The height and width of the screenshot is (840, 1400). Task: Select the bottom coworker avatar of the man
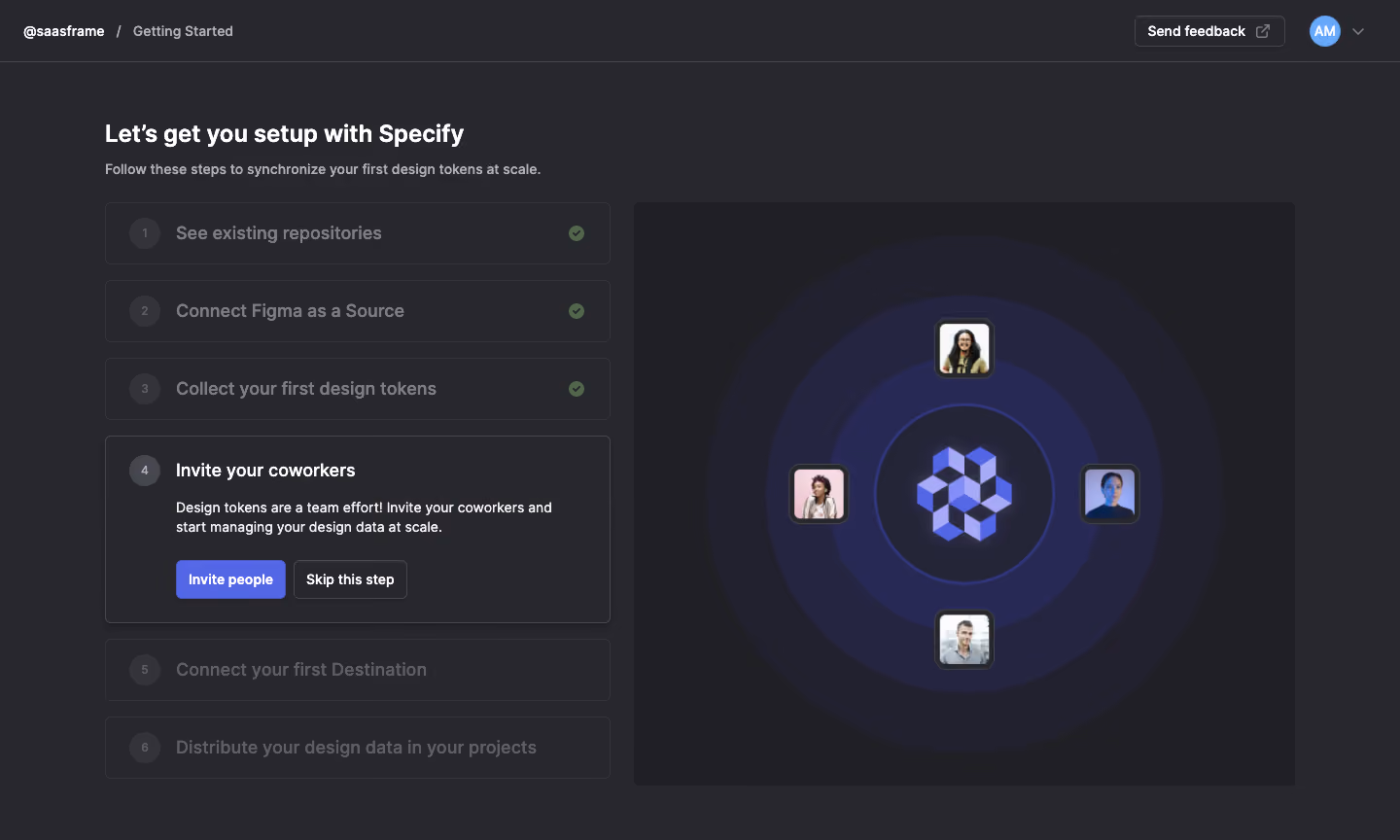point(964,640)
